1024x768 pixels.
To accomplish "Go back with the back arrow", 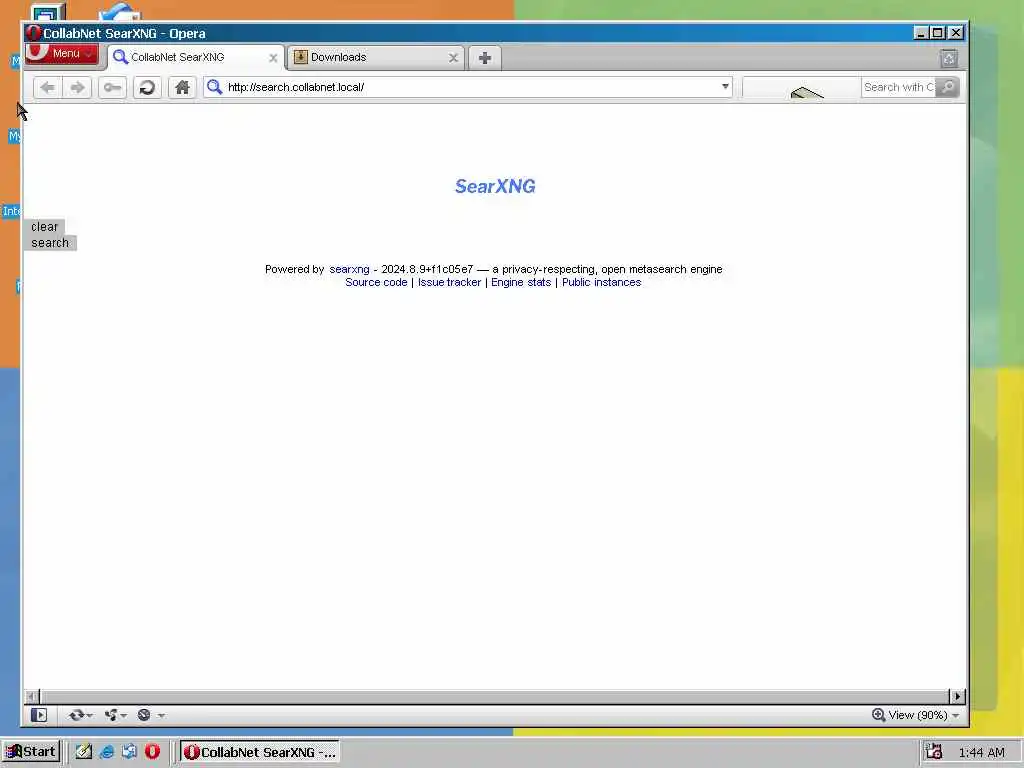I will pos(48,88).
